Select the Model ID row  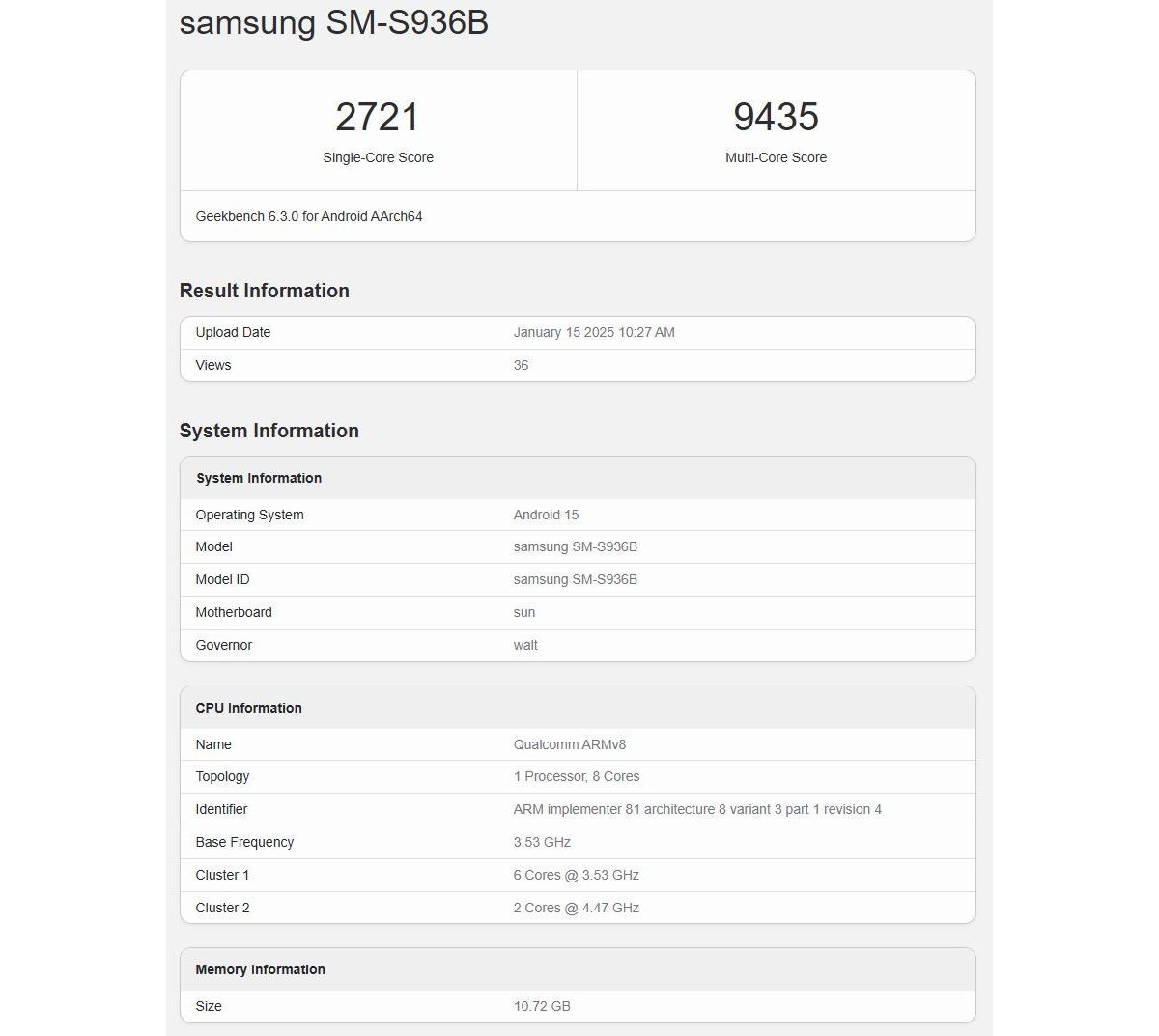(x=576, y=579)
